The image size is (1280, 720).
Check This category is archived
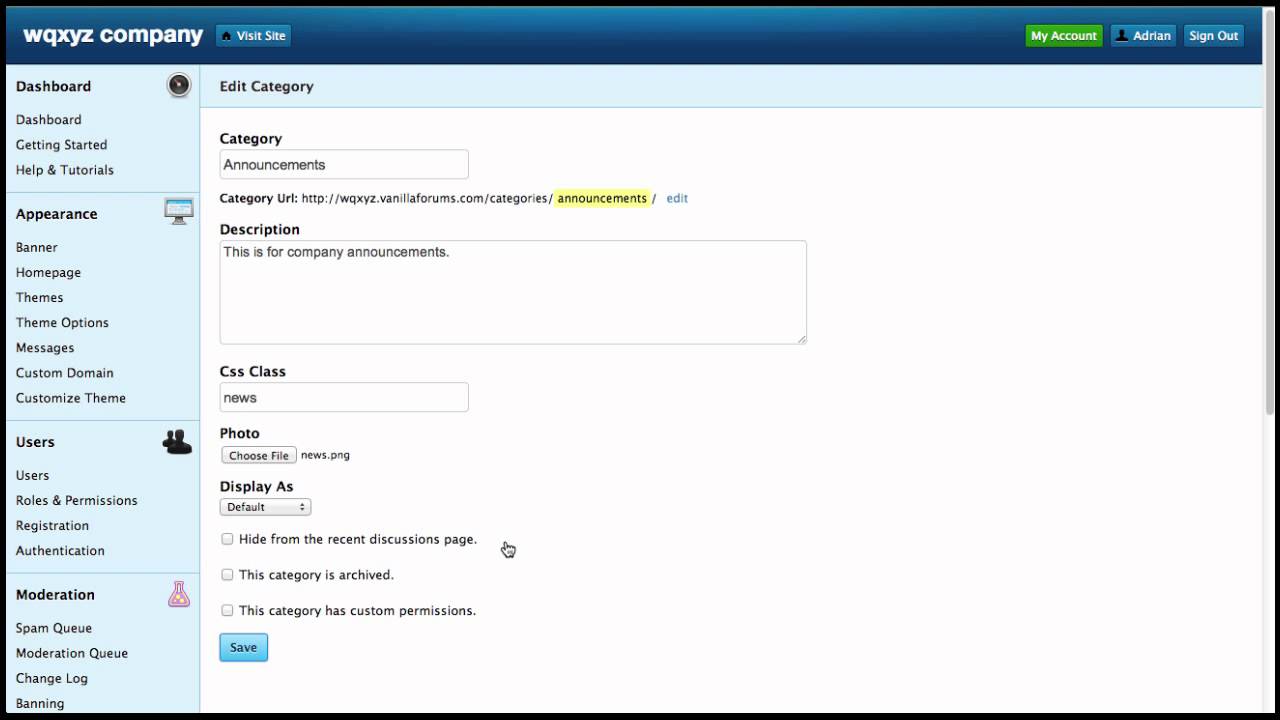(x=227, y=575)
